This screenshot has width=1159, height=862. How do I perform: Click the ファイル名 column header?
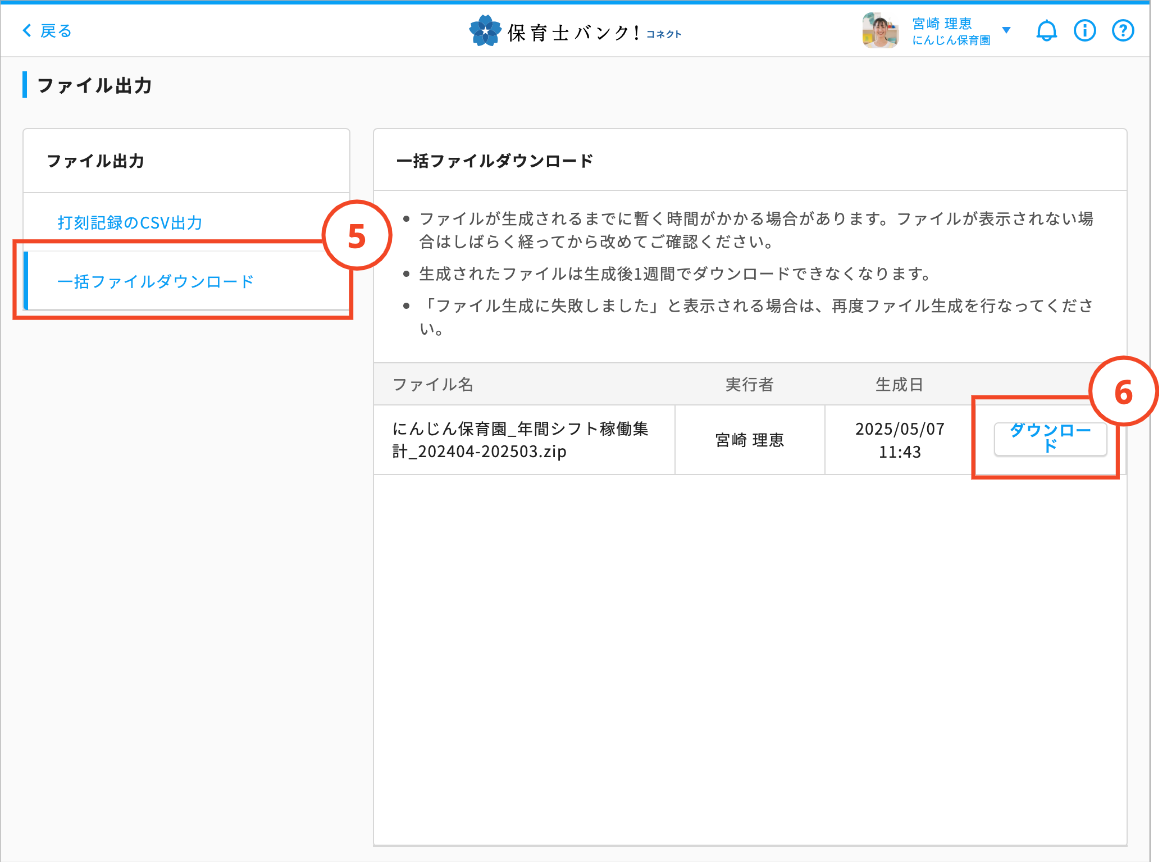point(432,384)
